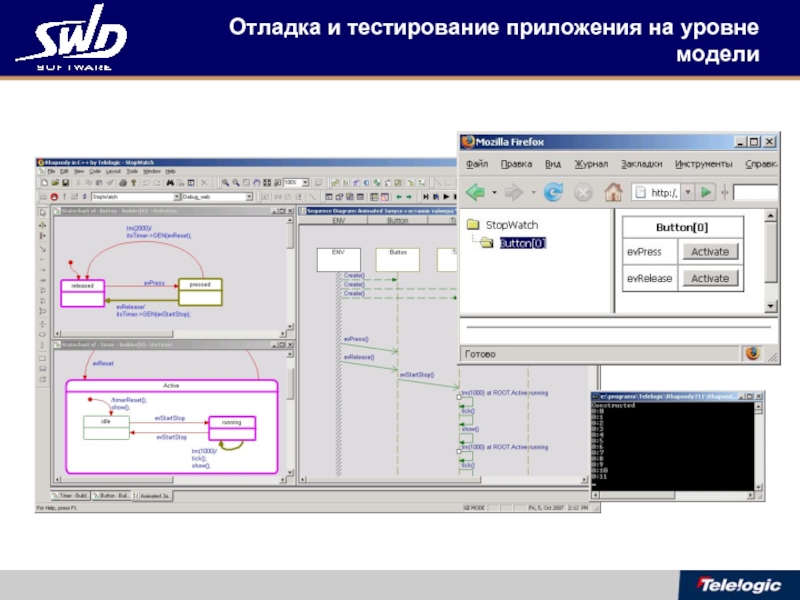Click evStartStop() message label in sequence diagram

pos(417,374)
